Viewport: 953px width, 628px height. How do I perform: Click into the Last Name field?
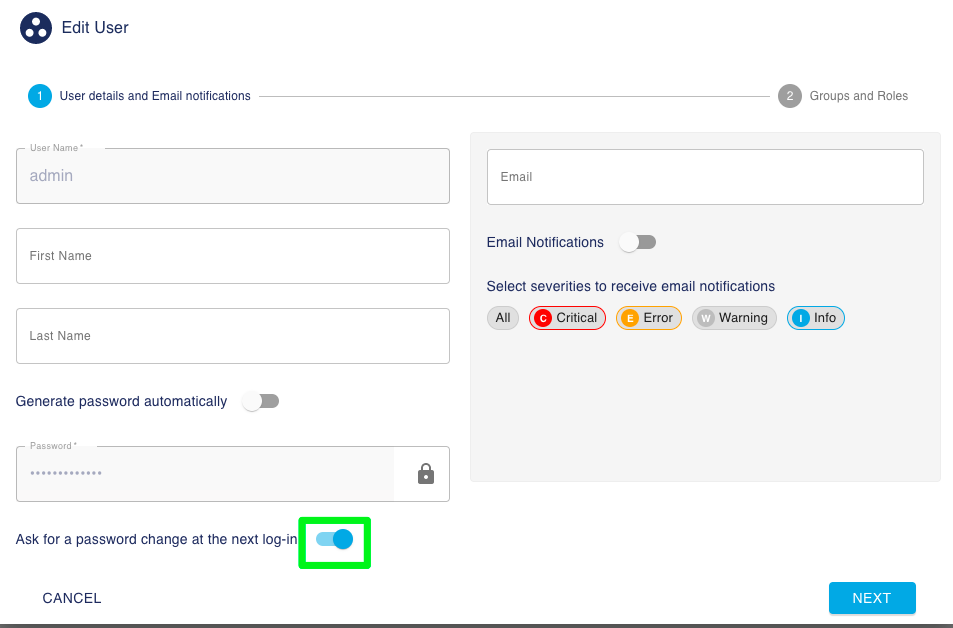click(232, 336)
